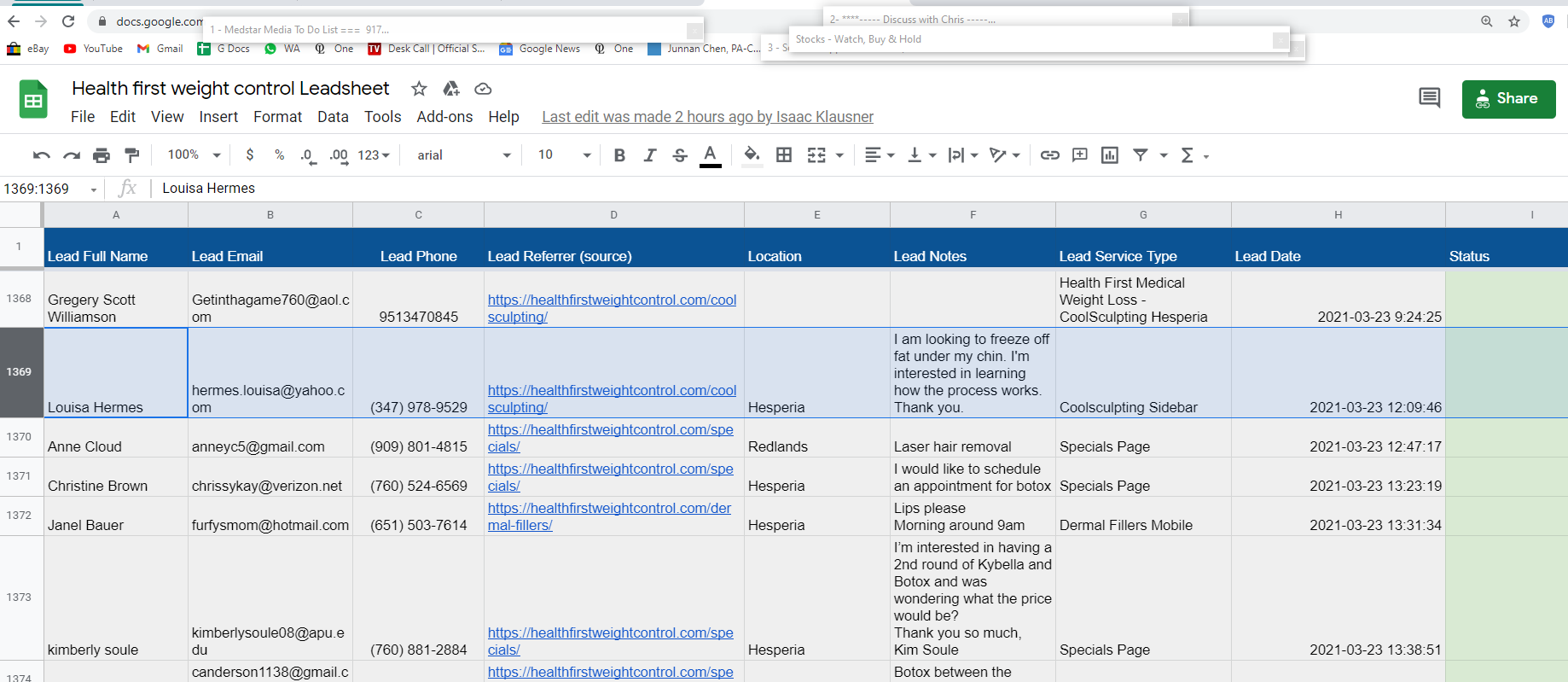Click the undo arrow icon
The image size is (1568, 682).
41,155
